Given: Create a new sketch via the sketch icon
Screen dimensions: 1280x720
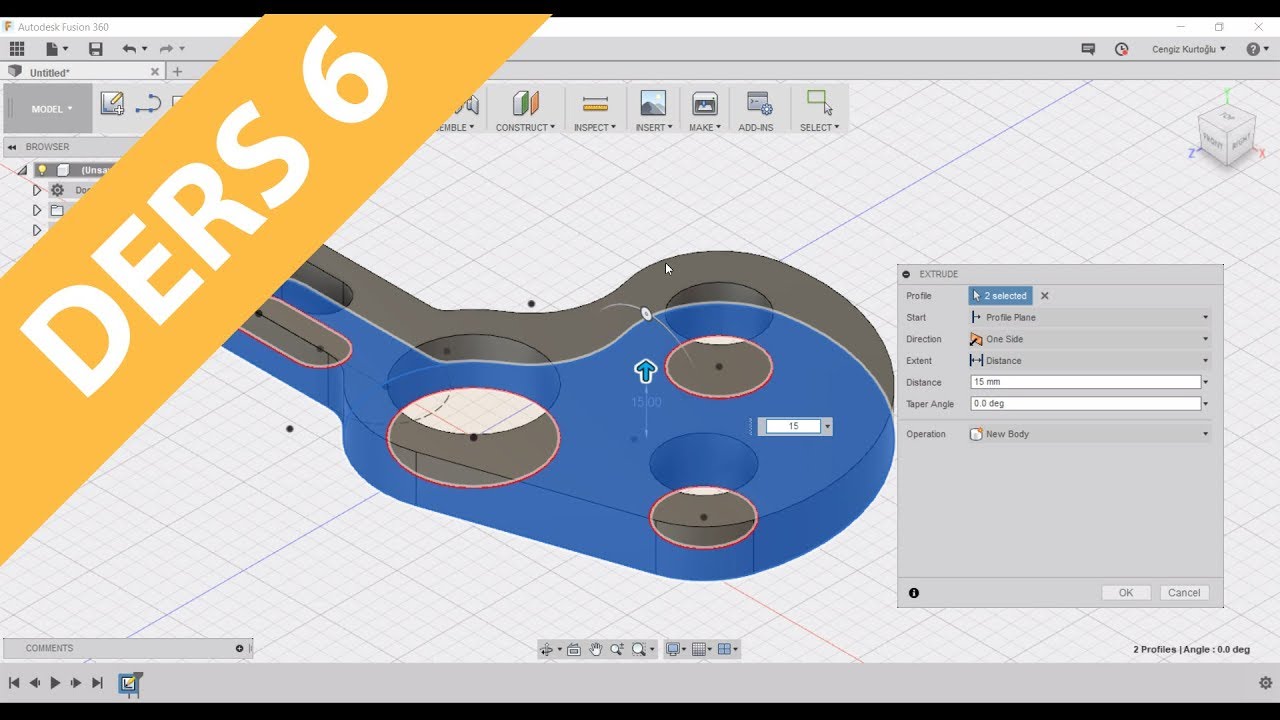Looking at the screenshot, I should (x=112, y=103).
